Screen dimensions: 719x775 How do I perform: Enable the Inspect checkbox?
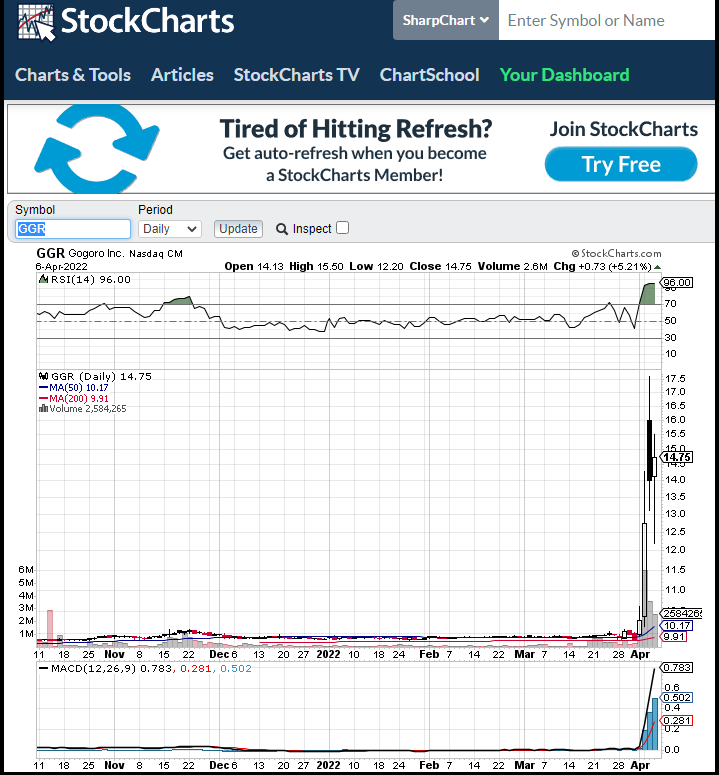coord(342,228)
